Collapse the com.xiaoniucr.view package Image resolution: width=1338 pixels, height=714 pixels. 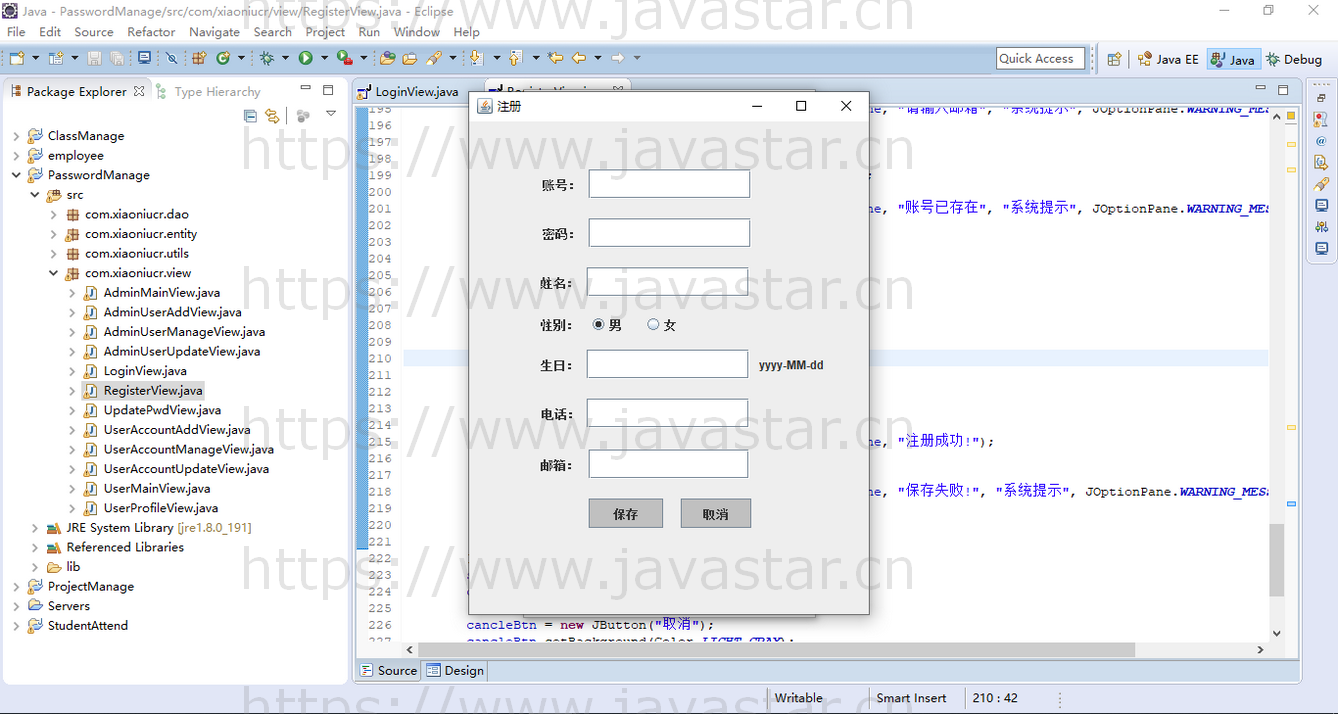coord(54,273)
